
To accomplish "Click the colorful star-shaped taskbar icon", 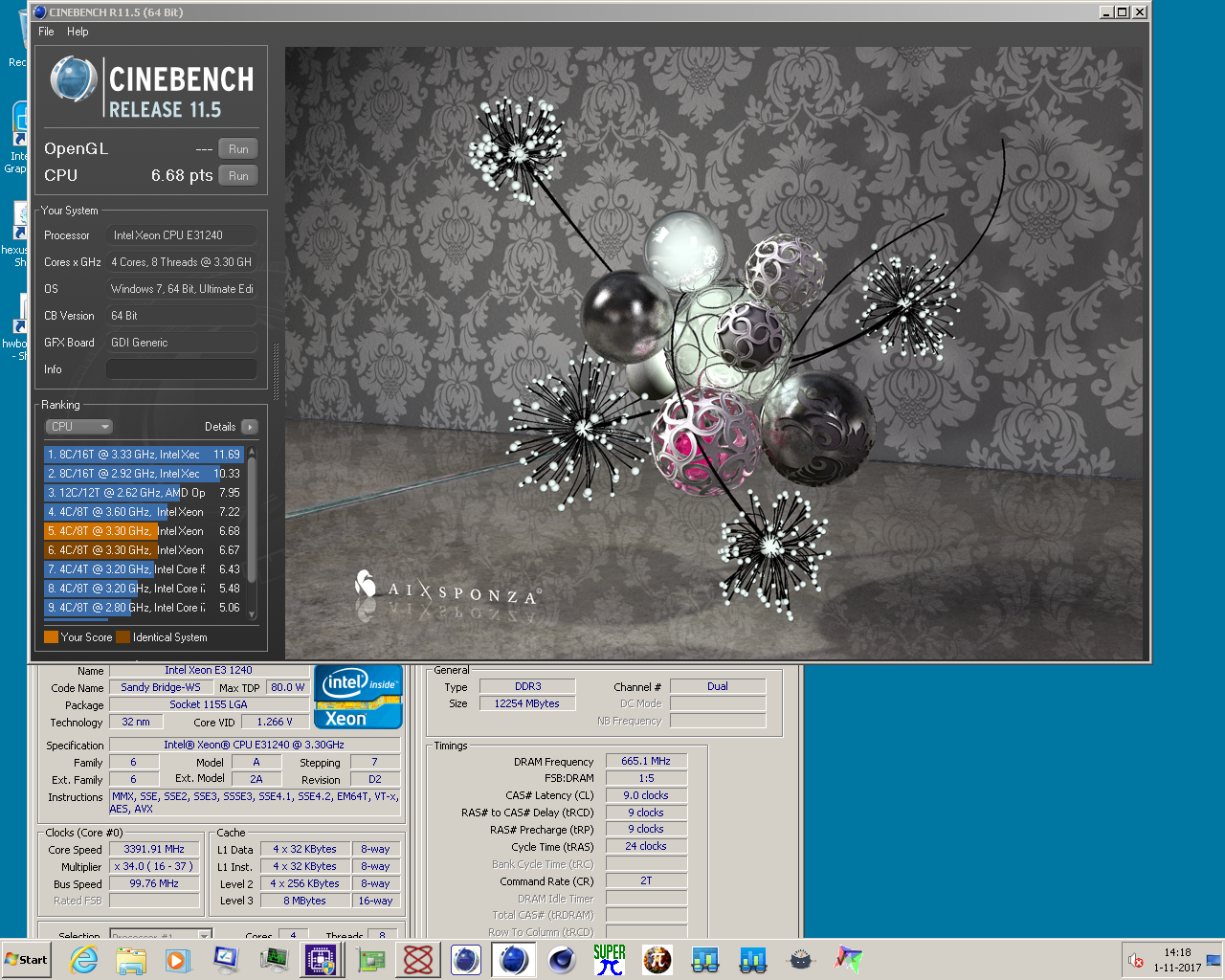I will (848, 960).
